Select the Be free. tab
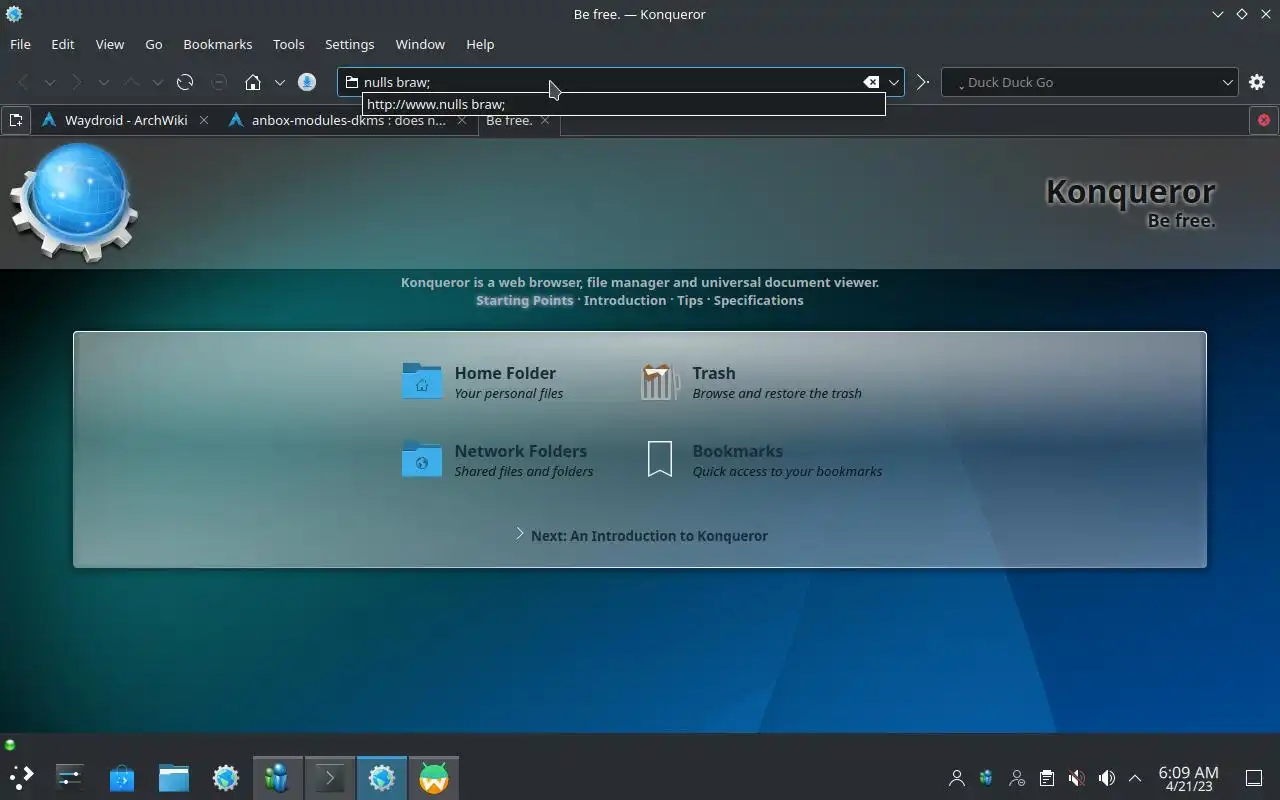Screen dimensions: 1280x800 [519, 120]
